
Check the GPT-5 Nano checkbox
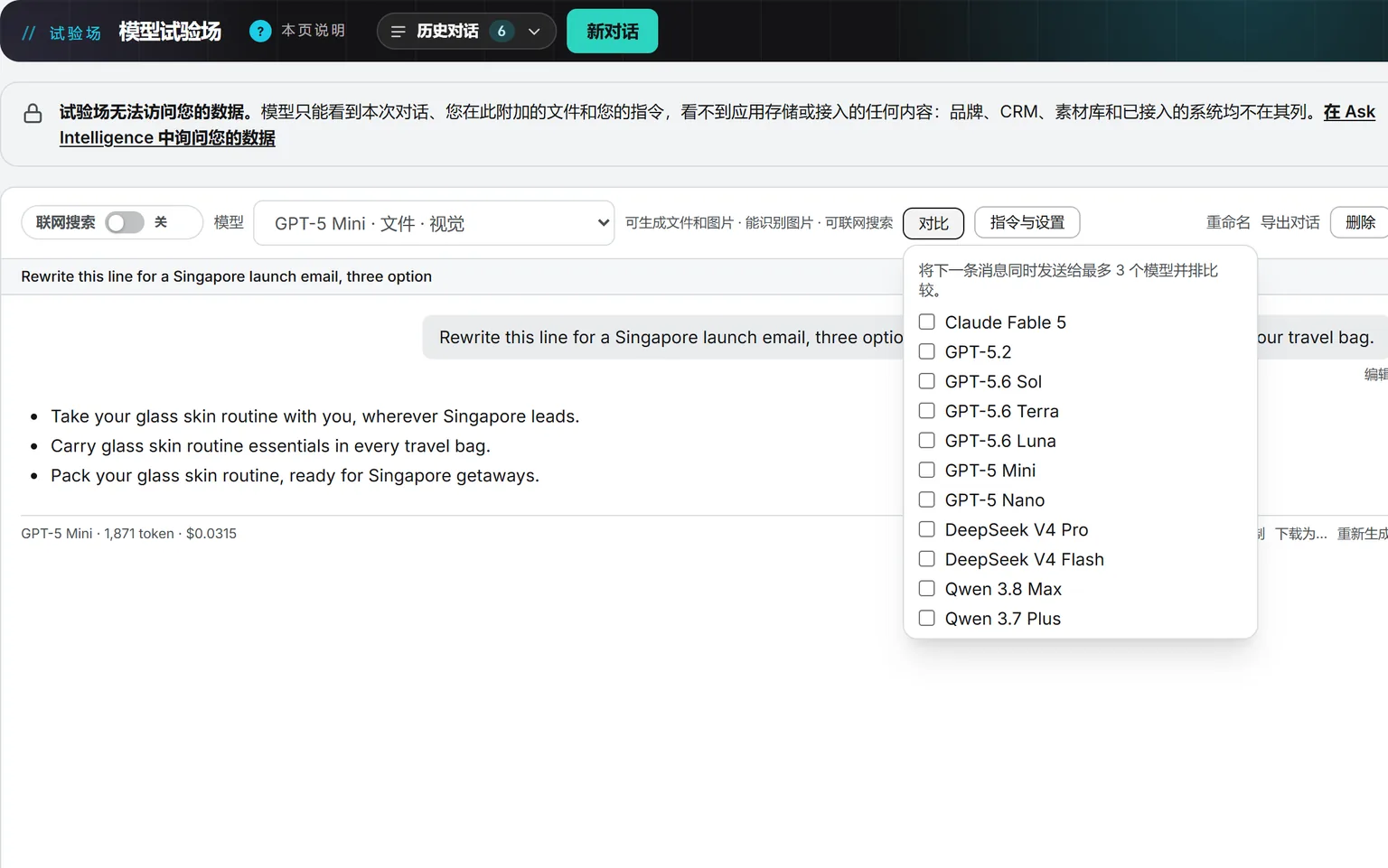(x=926, y=499)
